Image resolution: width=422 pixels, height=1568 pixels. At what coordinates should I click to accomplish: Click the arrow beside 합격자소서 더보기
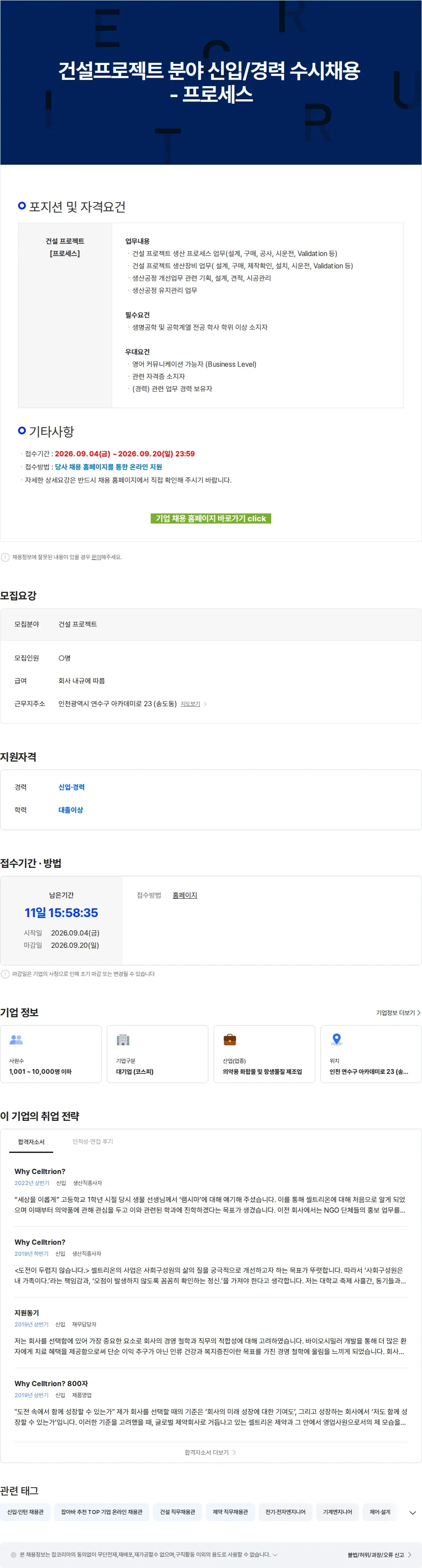(x=234, y=1452)
